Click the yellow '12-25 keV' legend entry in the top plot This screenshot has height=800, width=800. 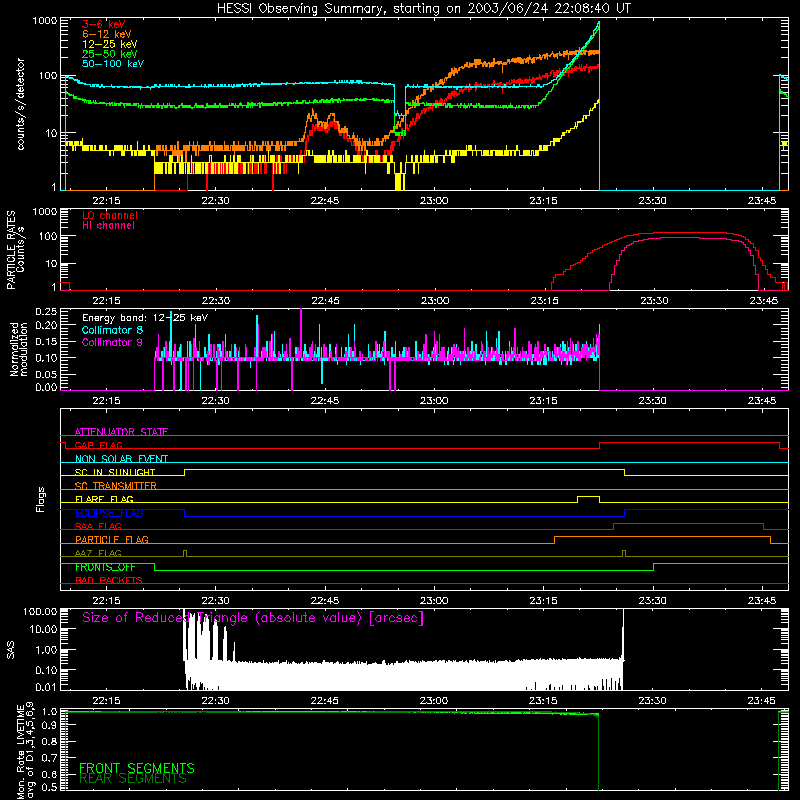point(110,44)
